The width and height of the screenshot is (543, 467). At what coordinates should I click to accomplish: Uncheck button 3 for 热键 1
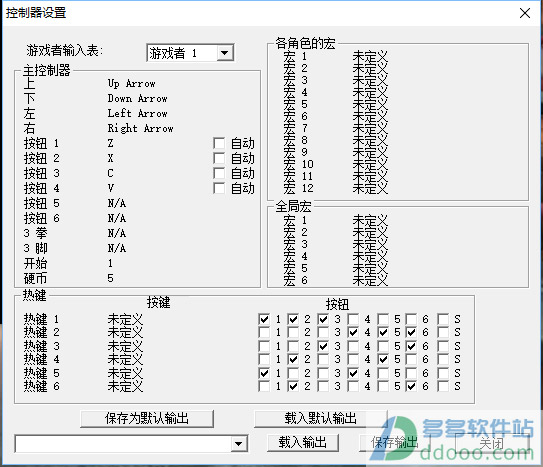coord(323,319)
